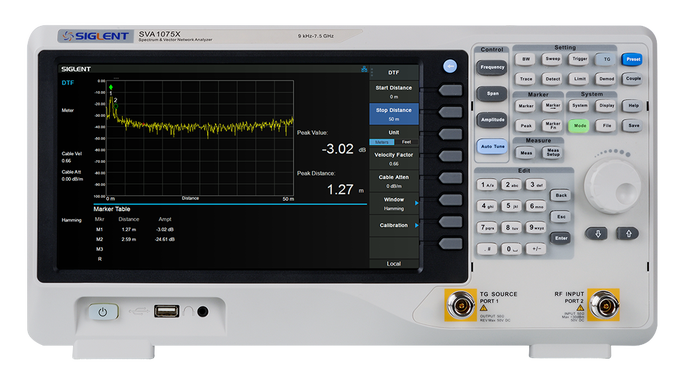
Task: Push the Marker Fn key
Action: pyautogui.click(x=552, y=126)
